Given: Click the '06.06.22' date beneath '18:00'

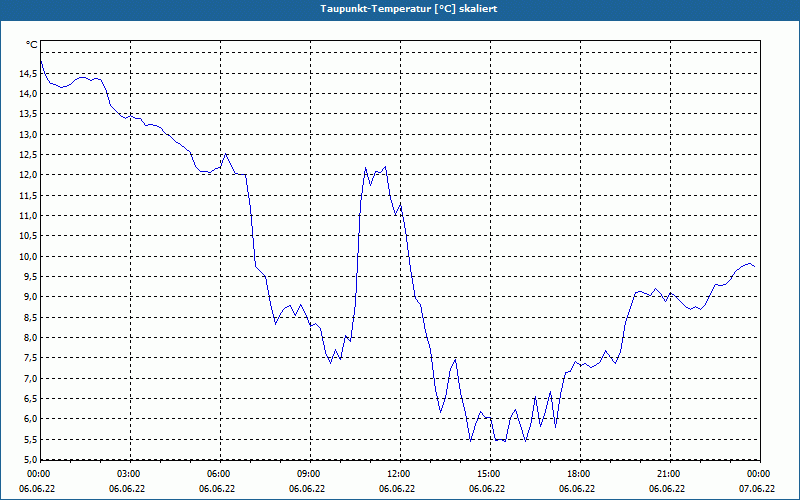Looking at the screenshot, I should coord(577,489).
